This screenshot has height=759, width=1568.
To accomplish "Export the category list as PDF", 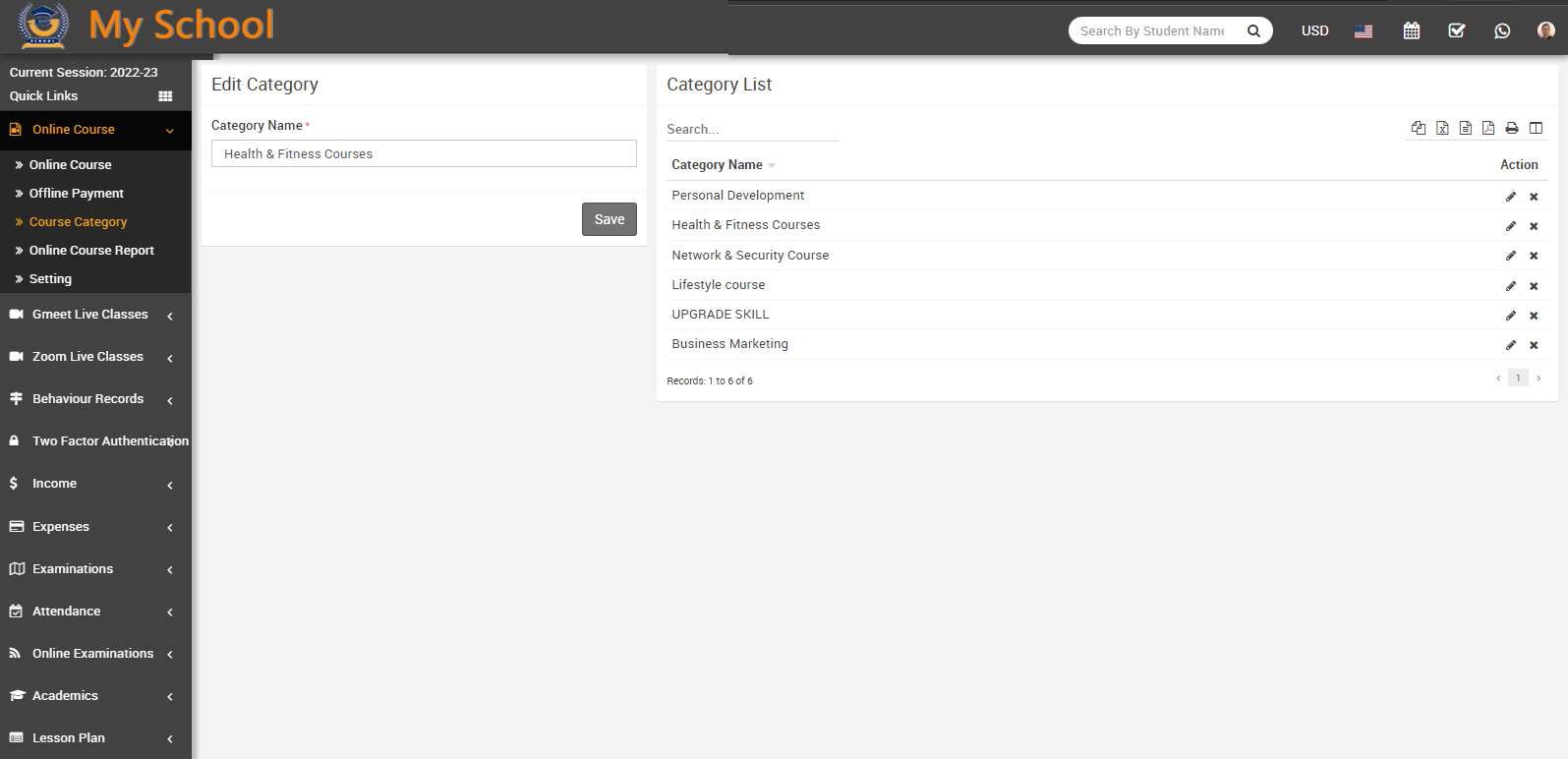I will [x=1488, y=128].
